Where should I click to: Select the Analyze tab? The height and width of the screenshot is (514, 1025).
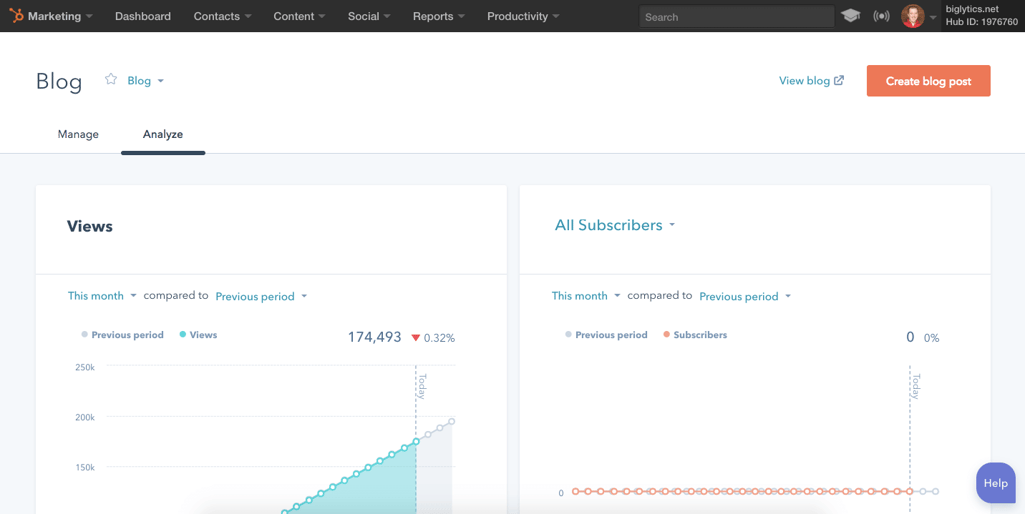coord(163,135)
